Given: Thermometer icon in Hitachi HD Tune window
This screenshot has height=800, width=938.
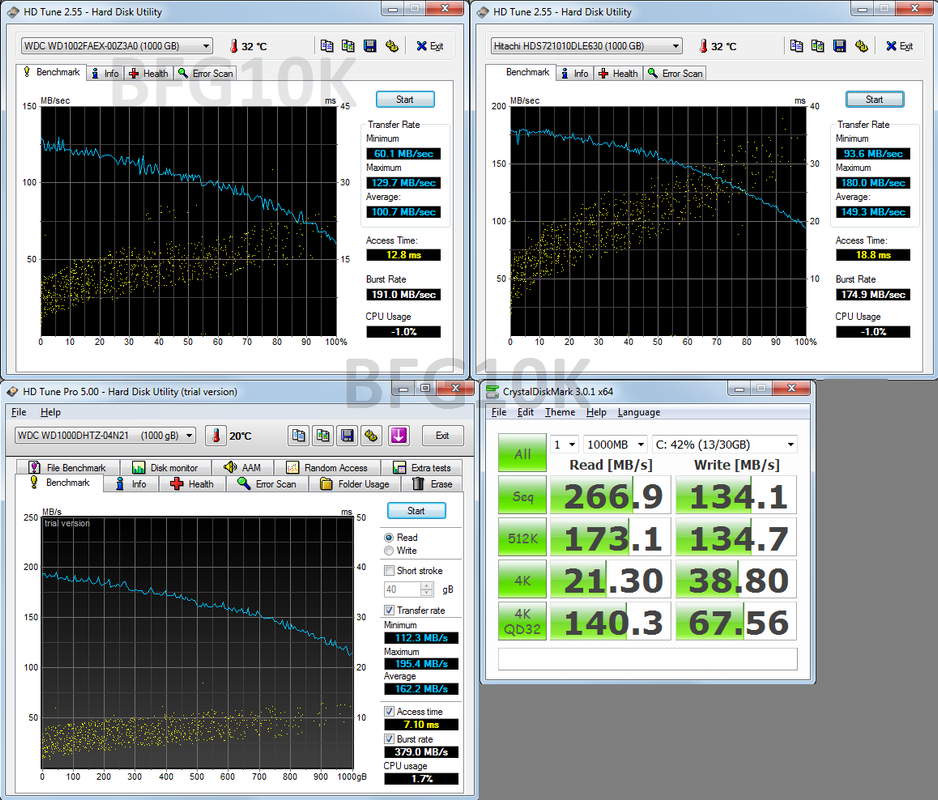Looking at the screenshot, I should 704,46.
